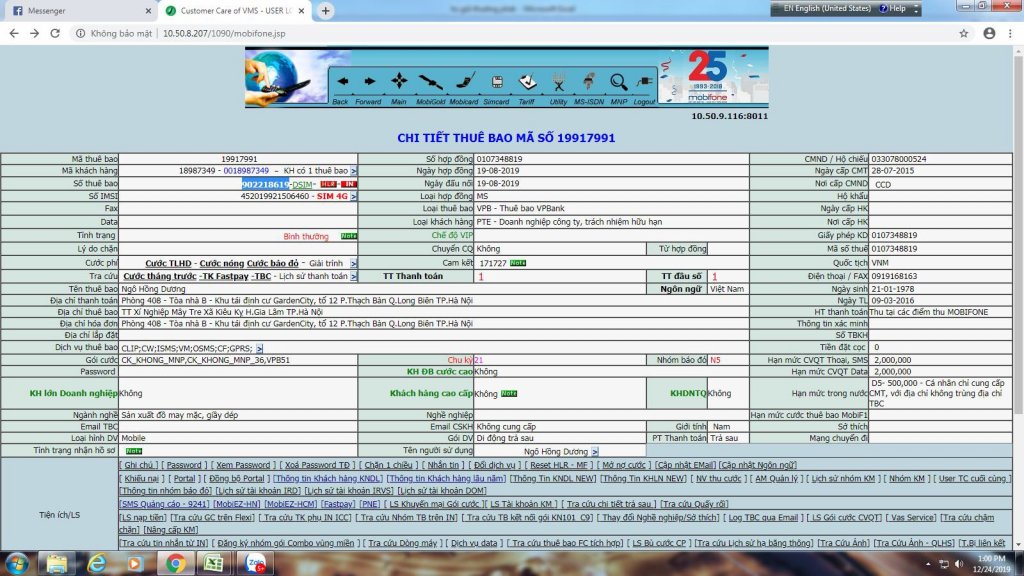Open the Simcard icon
The image size is (1024, 576).
point(497,82)
